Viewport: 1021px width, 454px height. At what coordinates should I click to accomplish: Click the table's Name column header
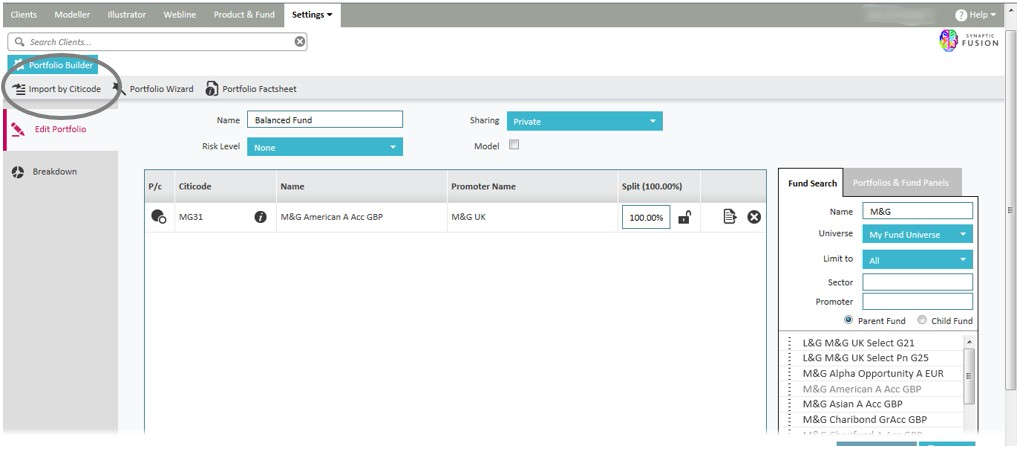click(361, 186)
